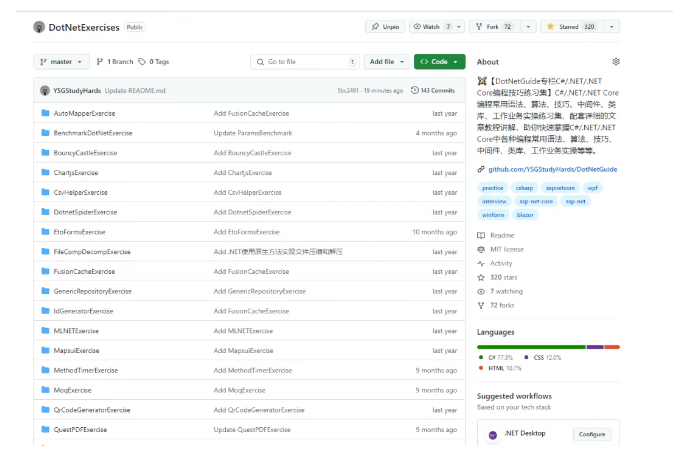Click the folder icon for CsvHelperExercise
The height and width of the screenshot is (474, 678).
(x=45, y=192)
